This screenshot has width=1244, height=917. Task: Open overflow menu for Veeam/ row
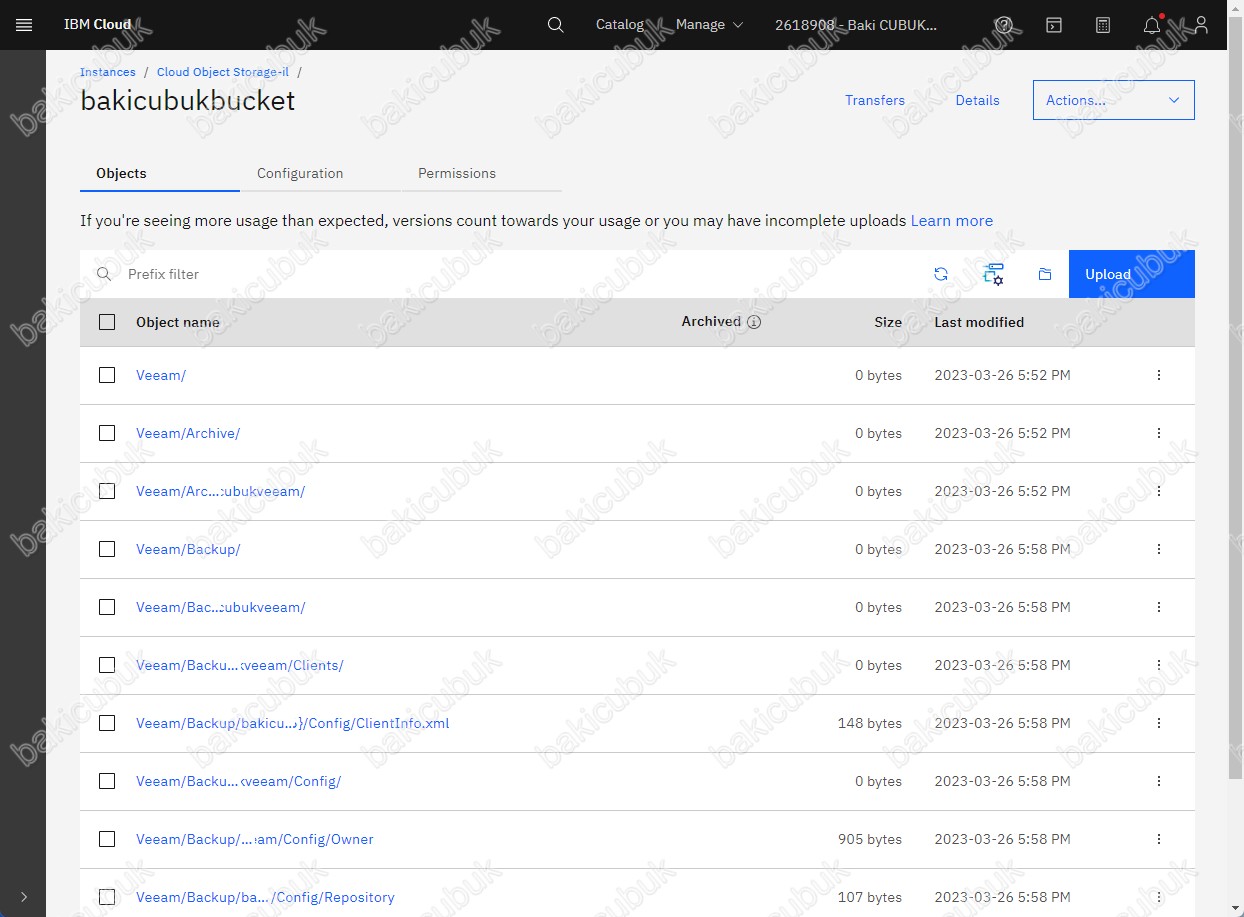click(x=1159, y=375)
